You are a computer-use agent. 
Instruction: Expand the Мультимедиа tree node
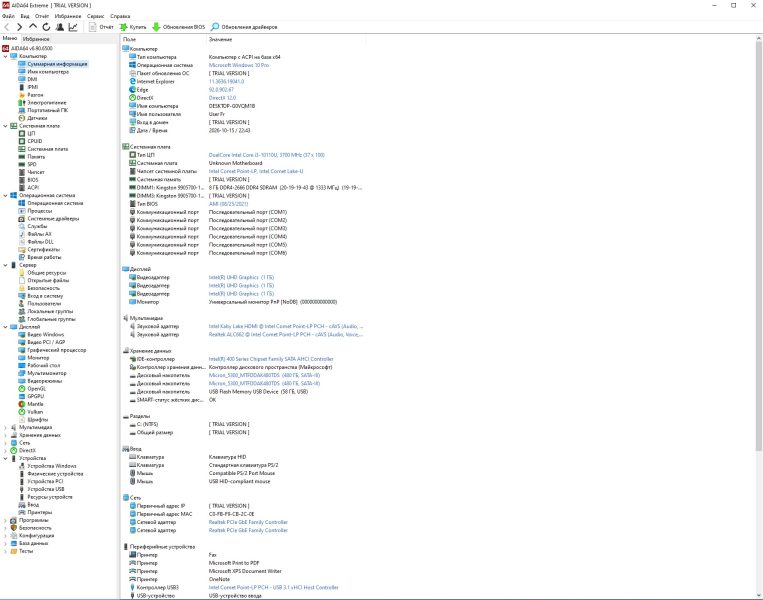(x=5, y=427)
